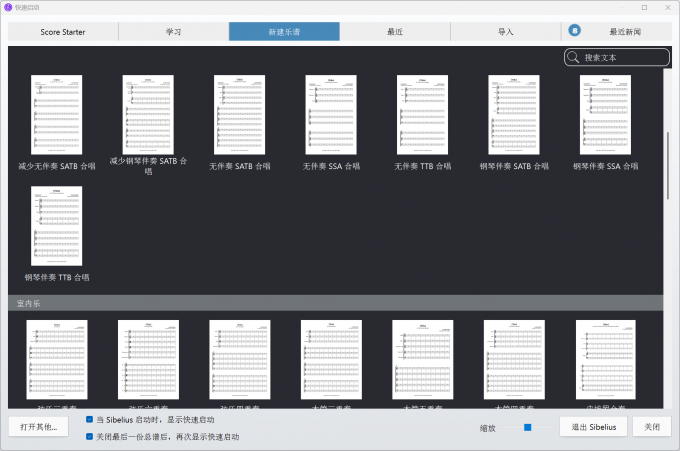Click the 关闭 button
Screen dimensions: 680x451
[652, 427]
